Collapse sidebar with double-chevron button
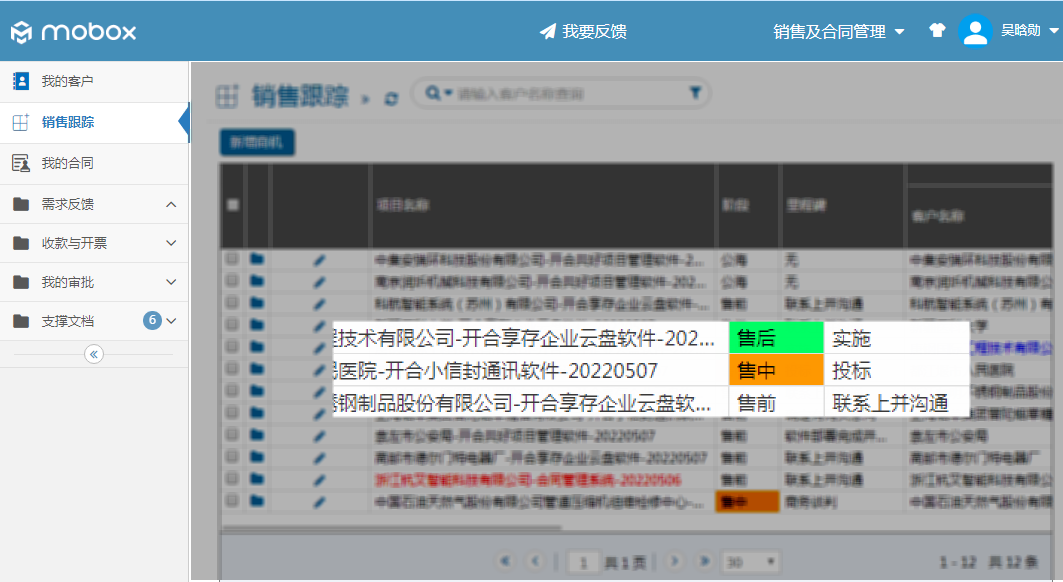1063x582 pixels. pyautogui.click(x=94, y=354)
